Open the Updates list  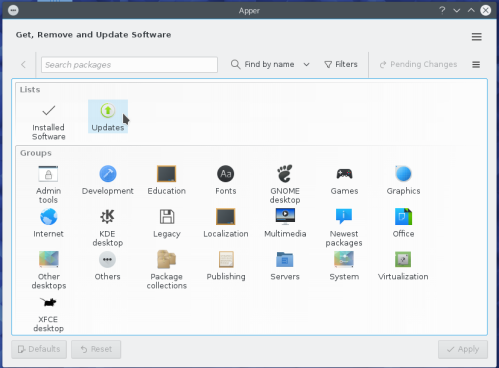108,117
